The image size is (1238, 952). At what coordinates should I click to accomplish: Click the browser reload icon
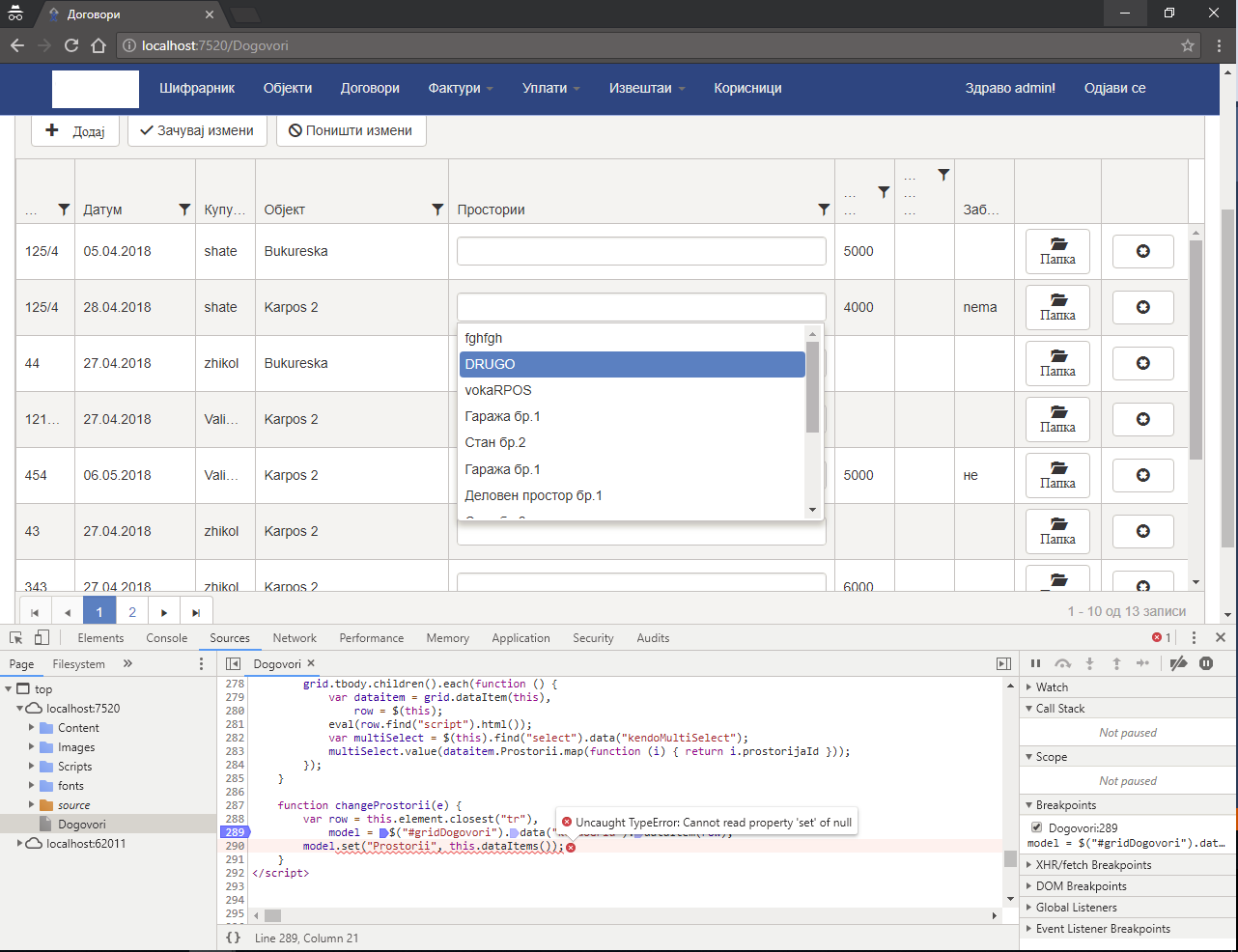[x=71, y=45]
